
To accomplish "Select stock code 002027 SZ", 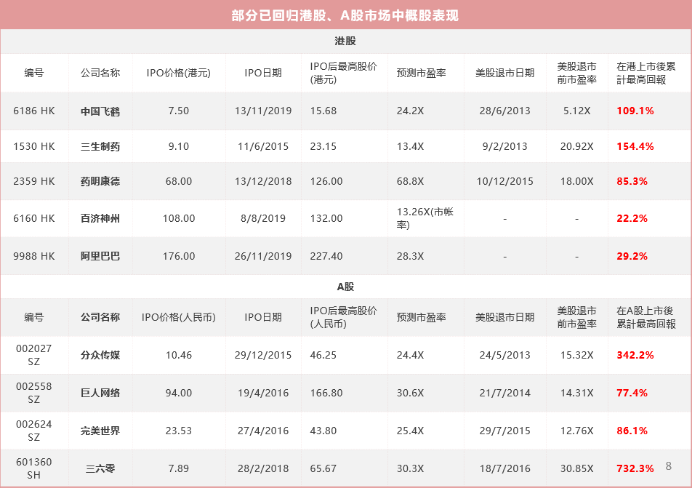I will [34, 355].
